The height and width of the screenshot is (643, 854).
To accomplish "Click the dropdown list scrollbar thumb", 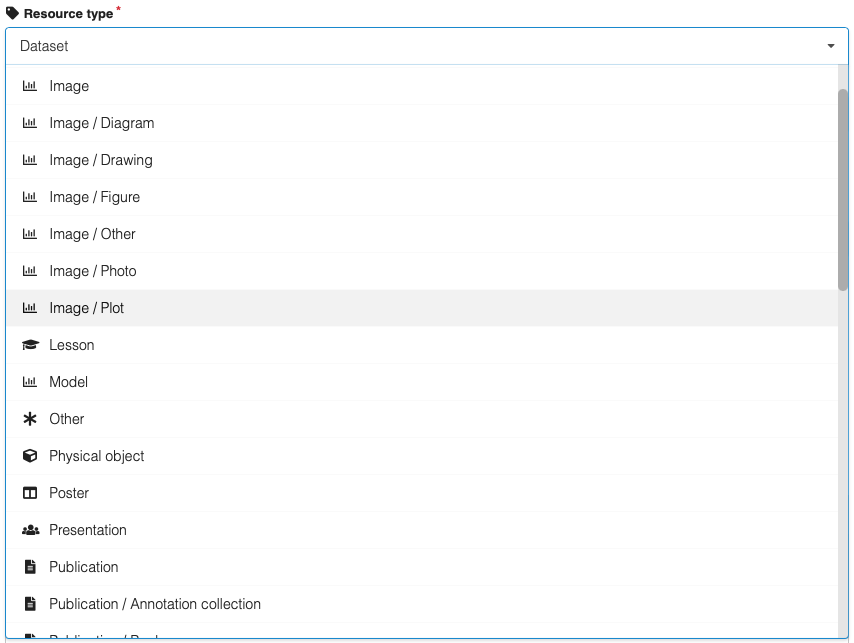I will click(843, 190).
